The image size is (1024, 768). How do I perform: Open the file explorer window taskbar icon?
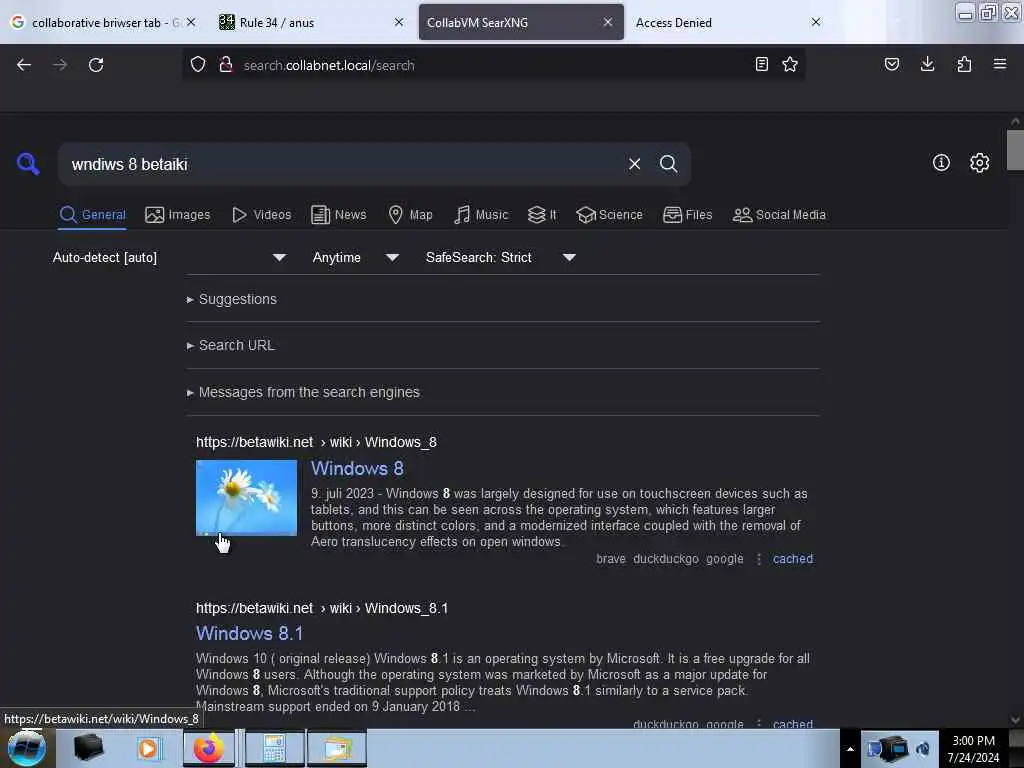click(x=336, y=748)
